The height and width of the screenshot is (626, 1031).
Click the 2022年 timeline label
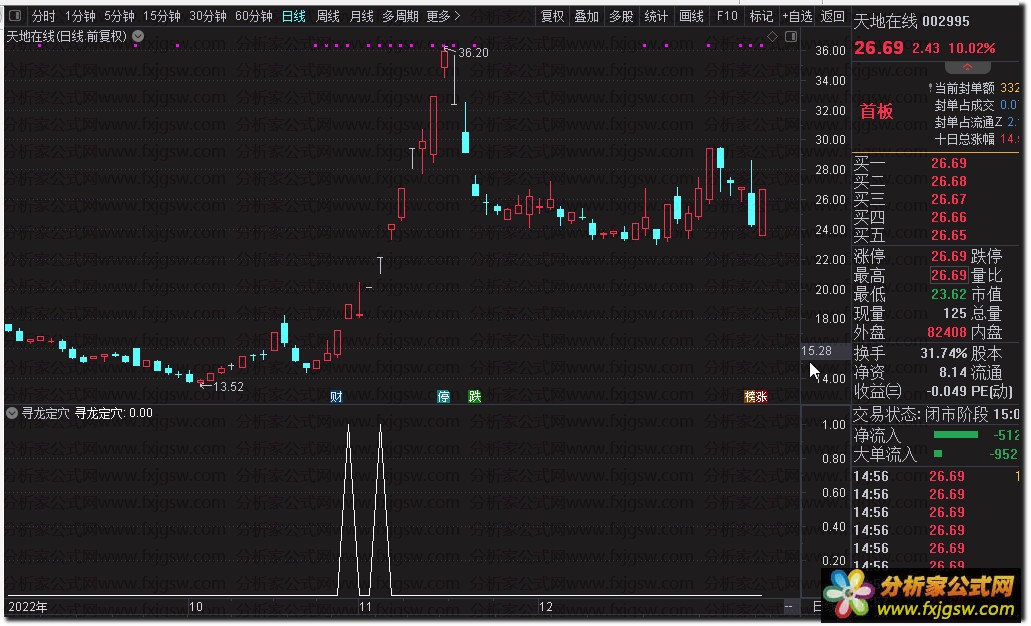[28, 606]
